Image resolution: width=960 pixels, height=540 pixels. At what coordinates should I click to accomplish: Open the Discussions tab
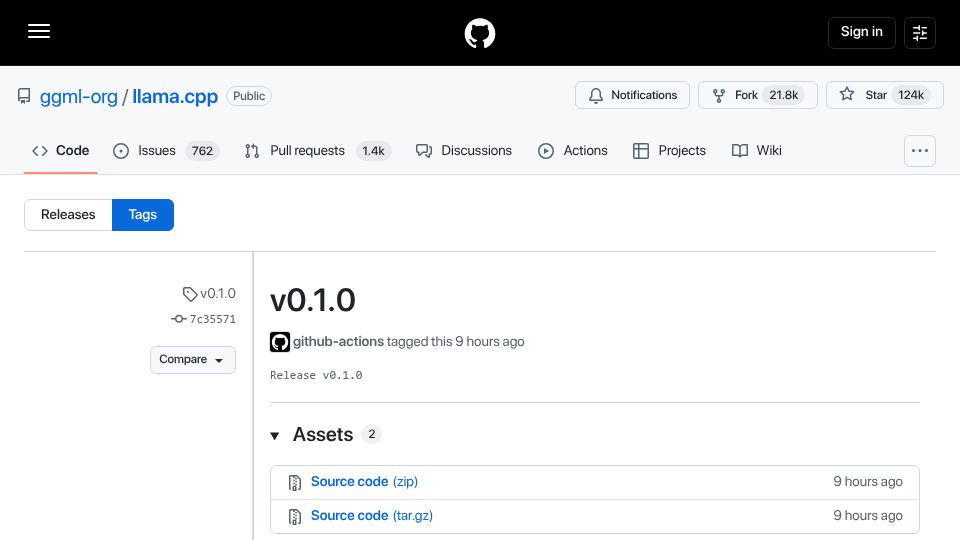click(x=463, y=151)
